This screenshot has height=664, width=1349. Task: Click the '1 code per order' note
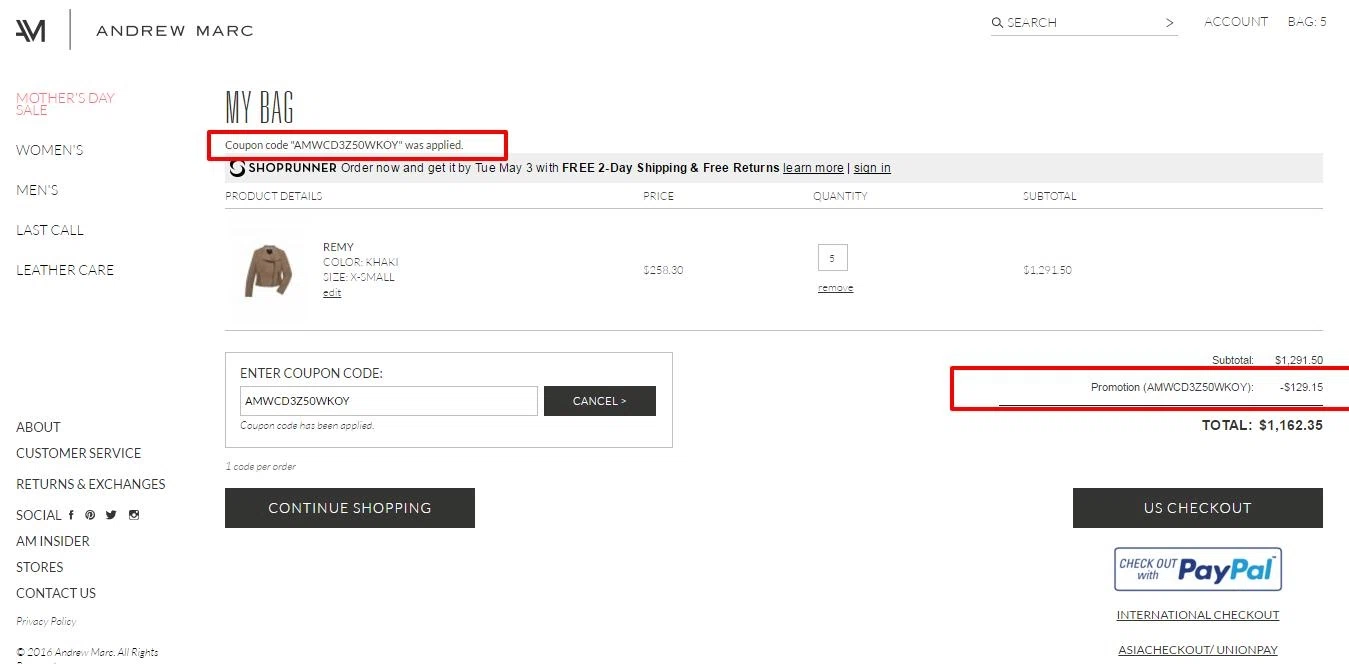coord(260,466)
